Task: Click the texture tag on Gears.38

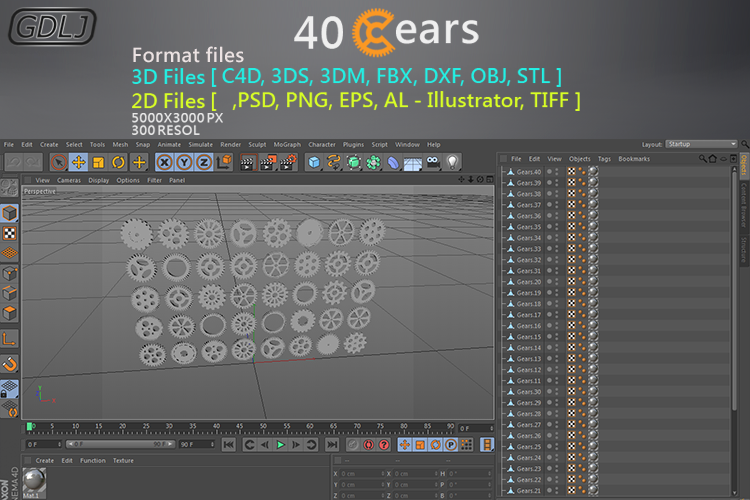Action: 572,194
